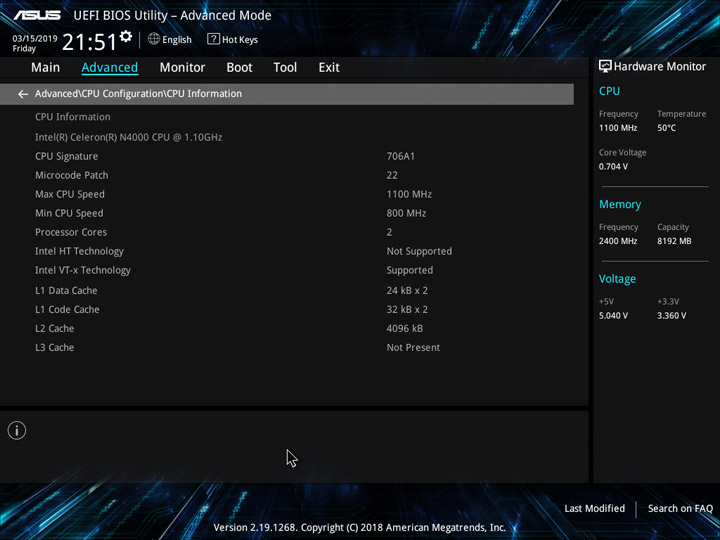Open the Main tab
The image size is (720, 540).
pyautogui.click(x=45, y=68)
